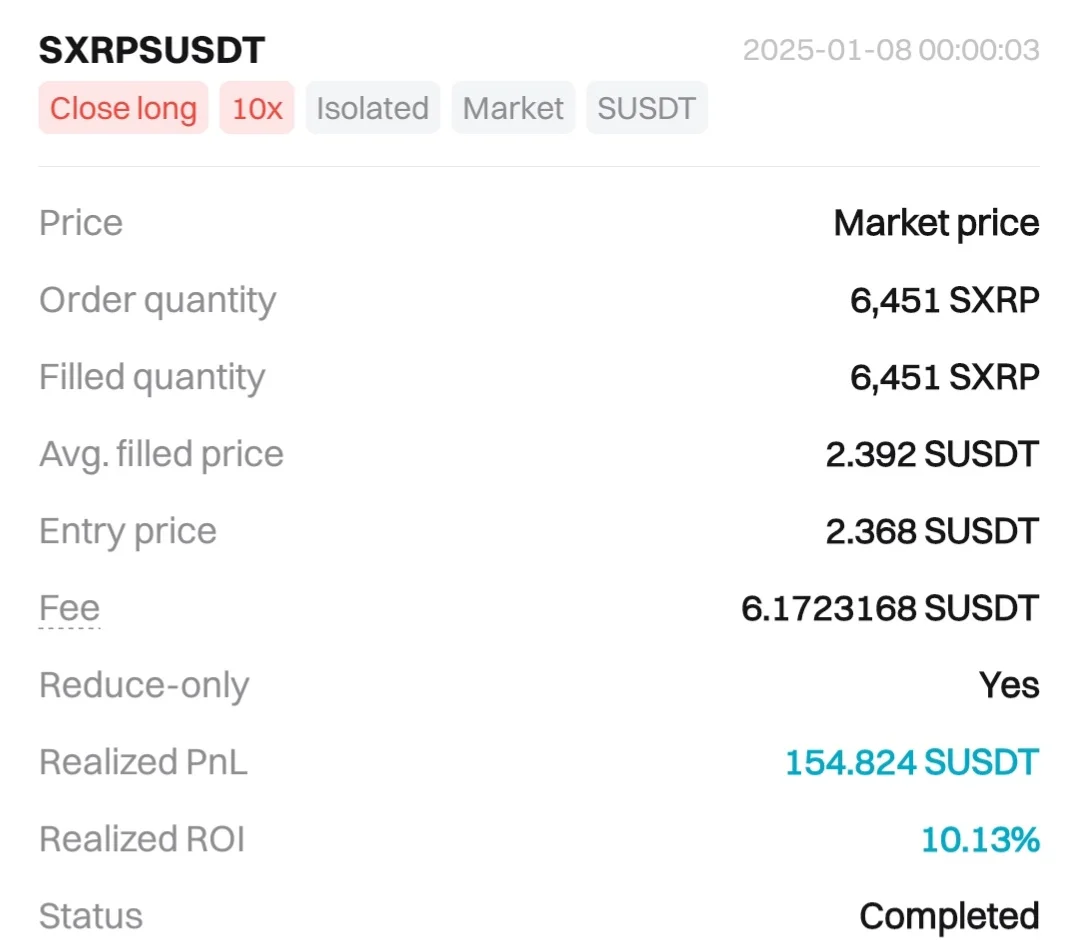Screen dimensions: 1065x940
Task: Click the Realized PnL amount 154.824 SUSDT
Action: coord(911,762)
